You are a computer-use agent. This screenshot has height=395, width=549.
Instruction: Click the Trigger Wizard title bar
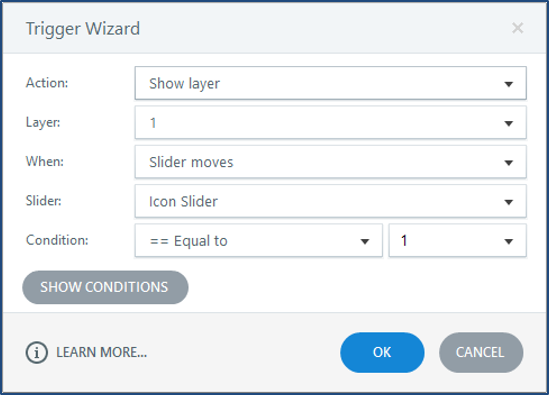tap(274, 28)
